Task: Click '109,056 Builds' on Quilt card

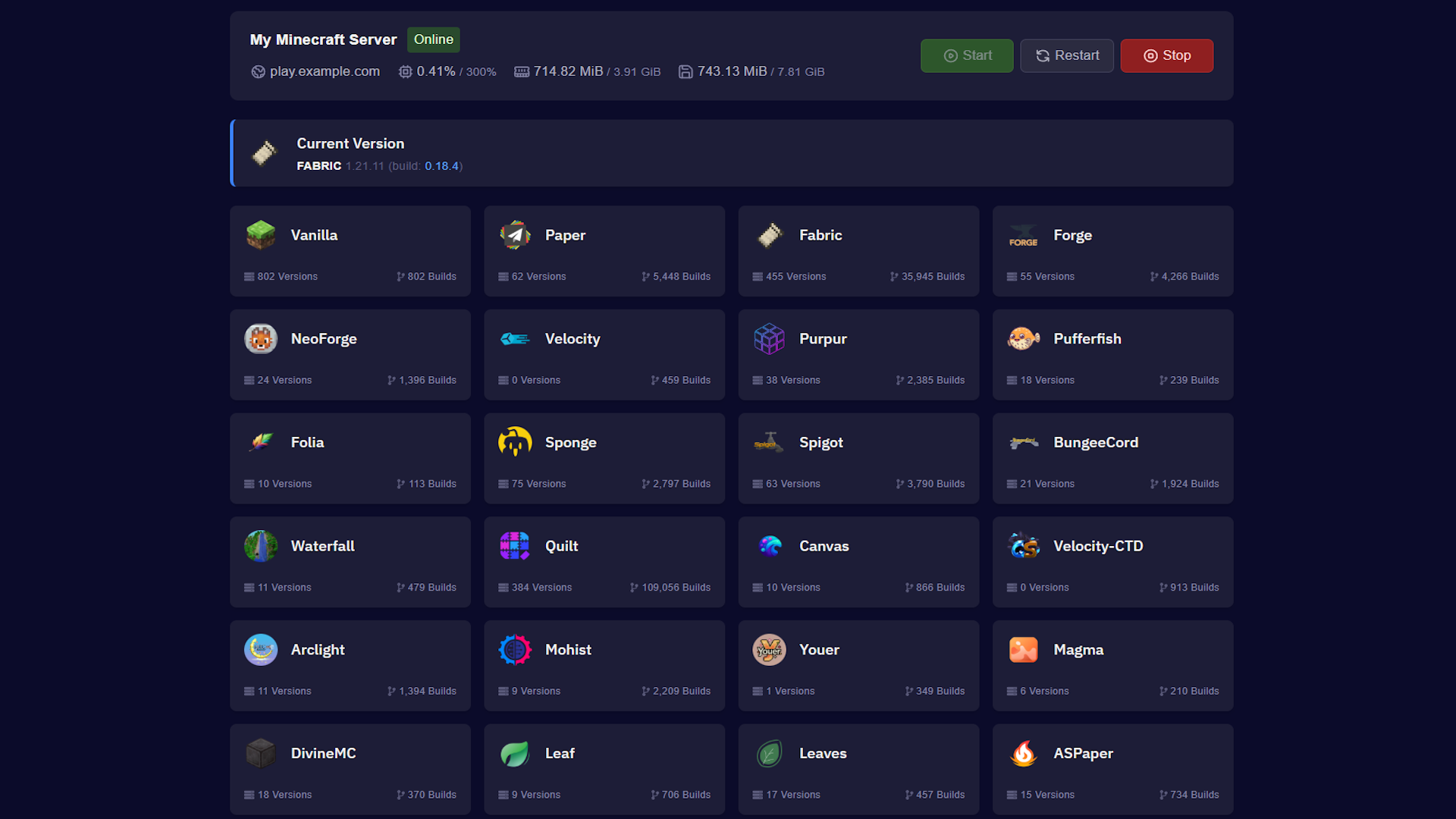Action: pyautogui.click(x=670, y=588)
